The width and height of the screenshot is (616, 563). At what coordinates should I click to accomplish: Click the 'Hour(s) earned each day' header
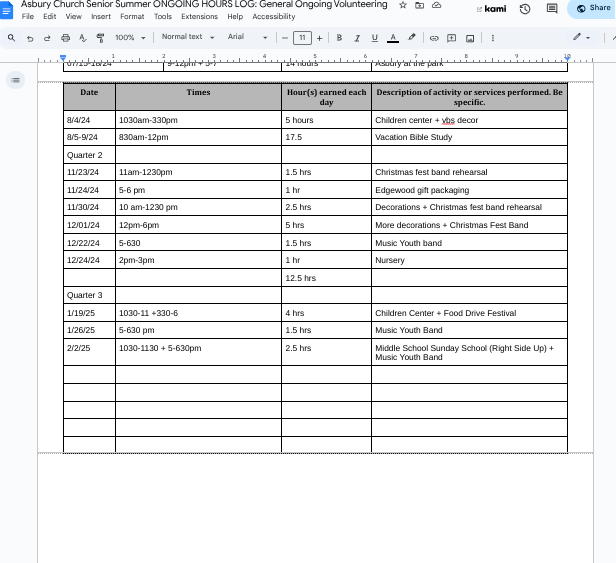(326, 97)
